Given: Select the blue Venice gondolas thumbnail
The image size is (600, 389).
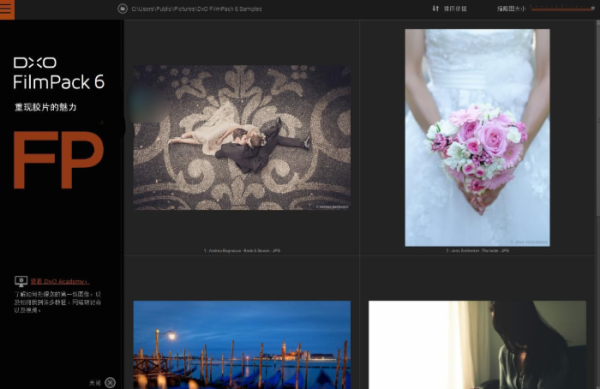Looking at the screenshot, I should 242,345.
